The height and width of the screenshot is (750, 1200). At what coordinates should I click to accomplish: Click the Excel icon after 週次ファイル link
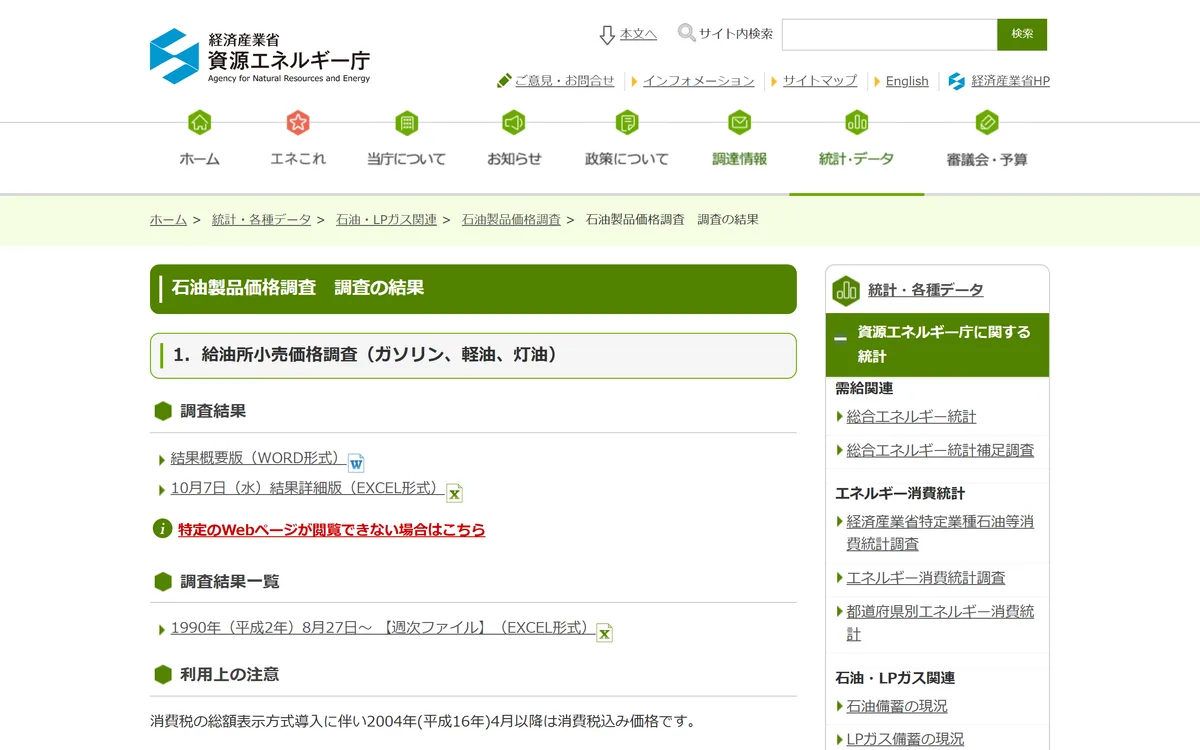[x=604, y=632]
